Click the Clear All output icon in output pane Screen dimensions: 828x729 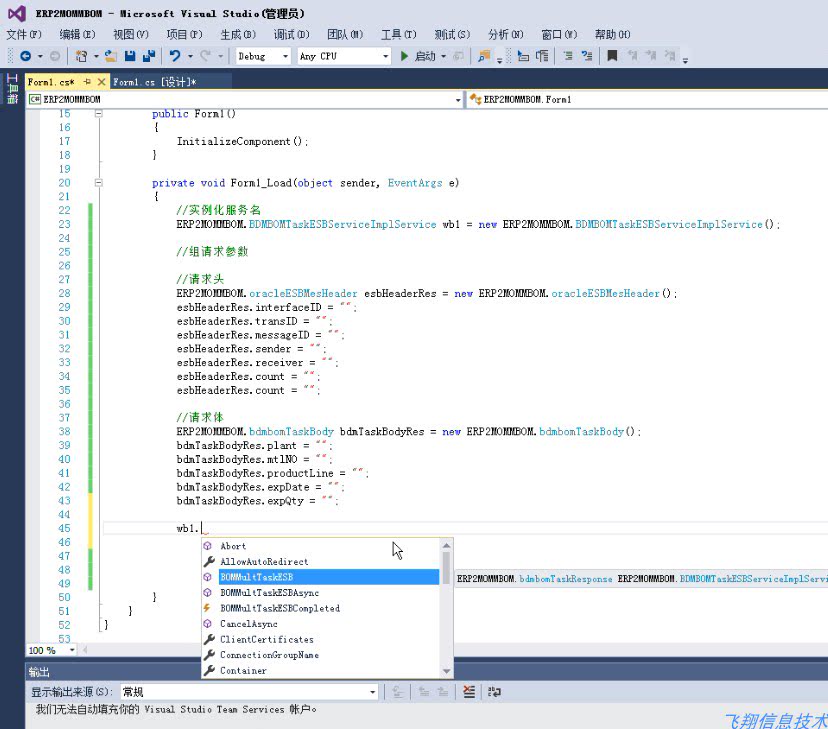469,691
